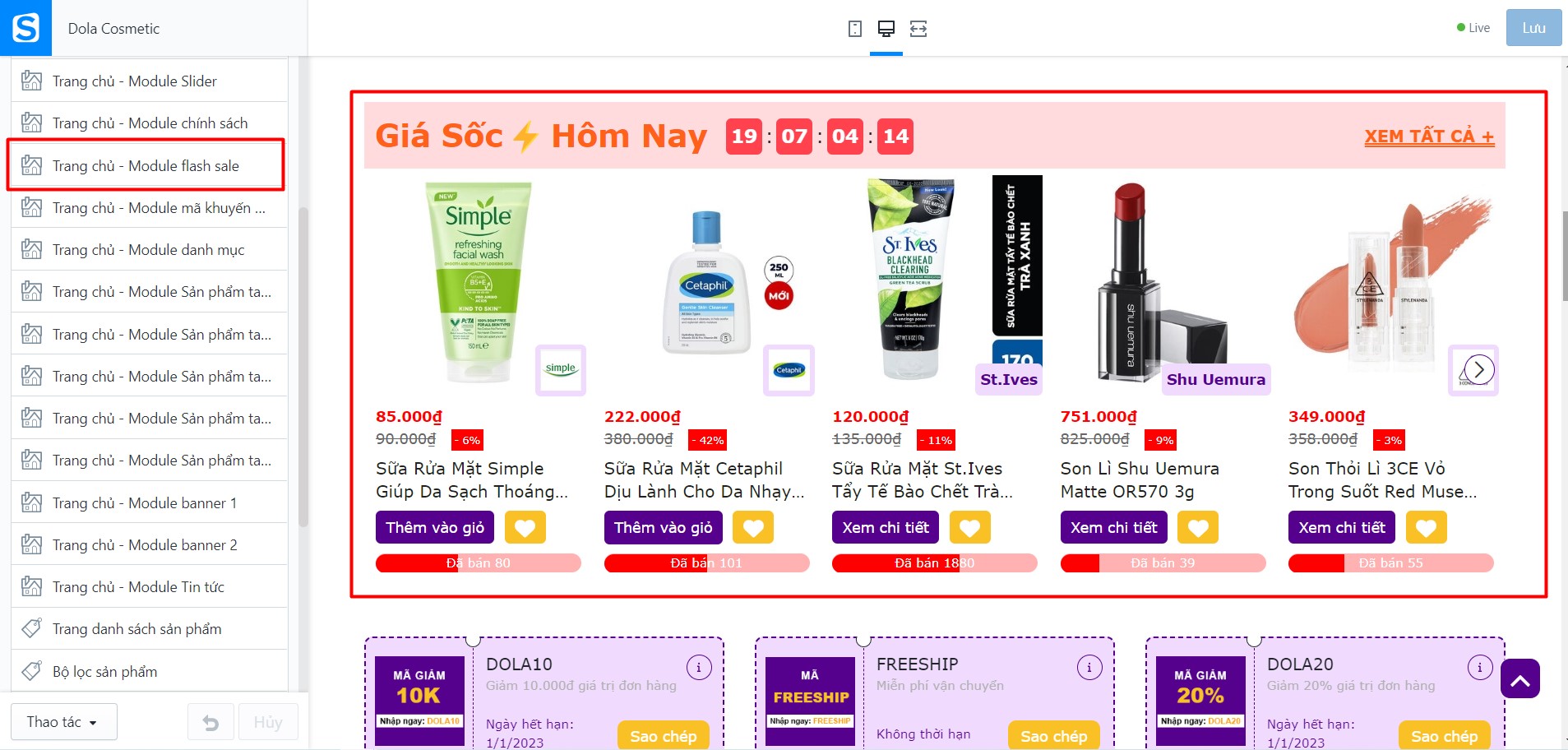Click heart icon for Shu Uemura lipstick
Image resolution: width=1568 pixels, height=750 pixels.
(1198, 527)
